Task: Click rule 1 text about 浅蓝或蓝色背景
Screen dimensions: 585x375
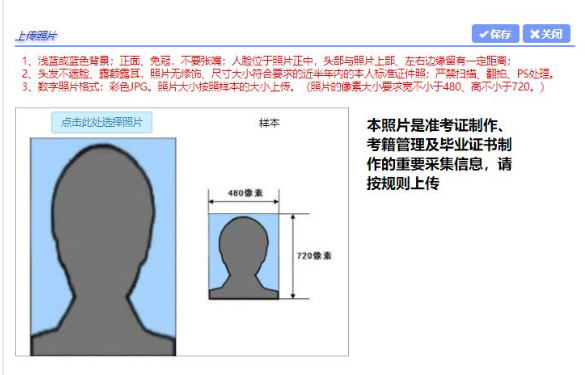Action: (x=267, y=61)
